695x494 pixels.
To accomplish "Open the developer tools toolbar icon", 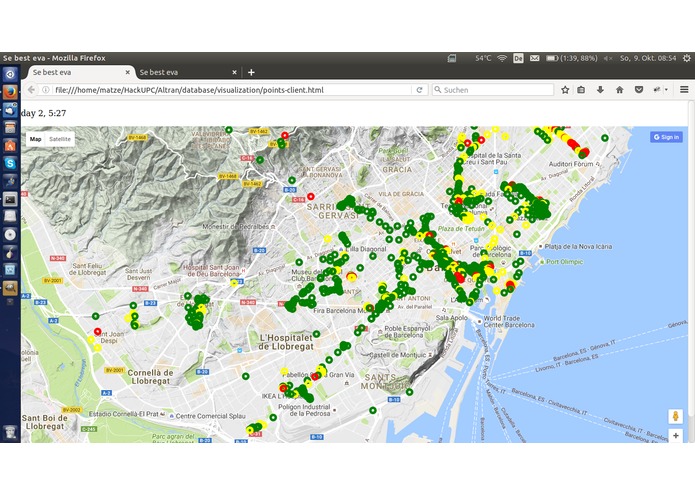I will pos(657,90).
